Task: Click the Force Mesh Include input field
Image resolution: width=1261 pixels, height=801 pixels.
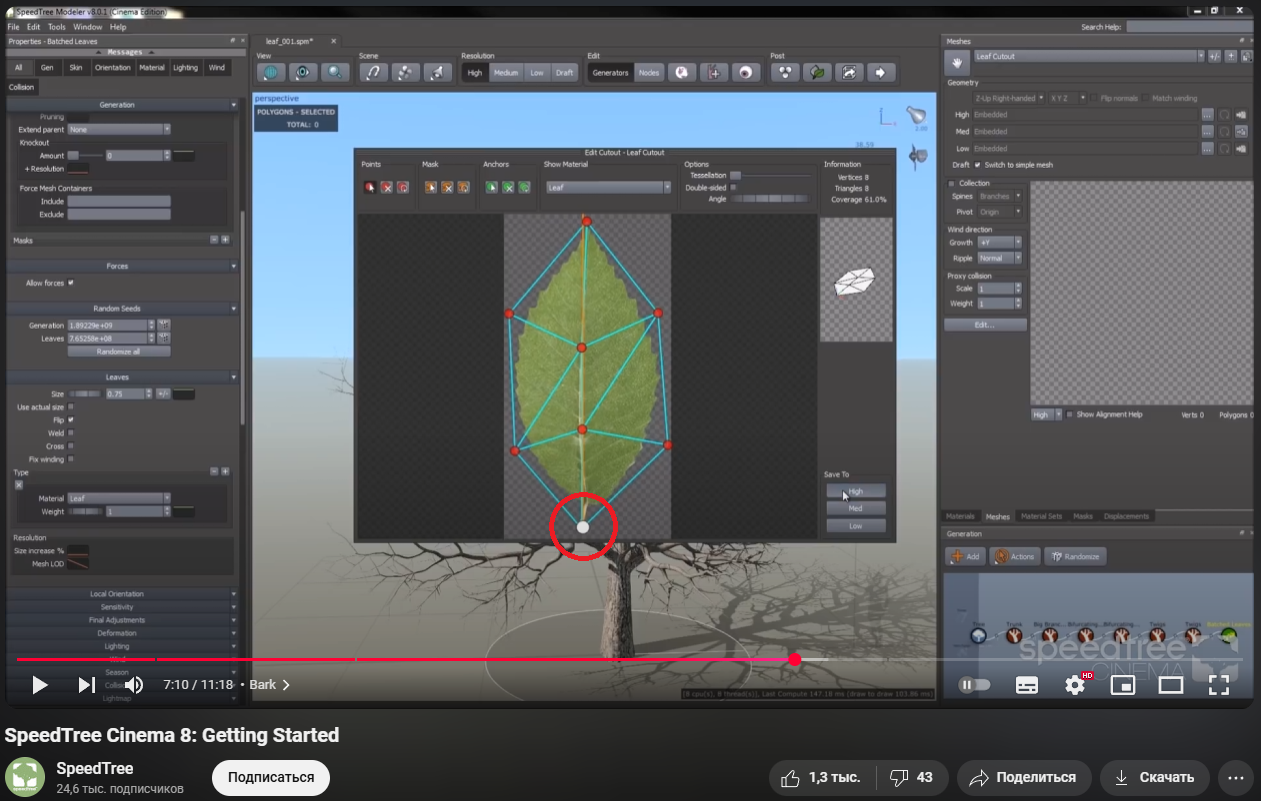Action: 118,201
